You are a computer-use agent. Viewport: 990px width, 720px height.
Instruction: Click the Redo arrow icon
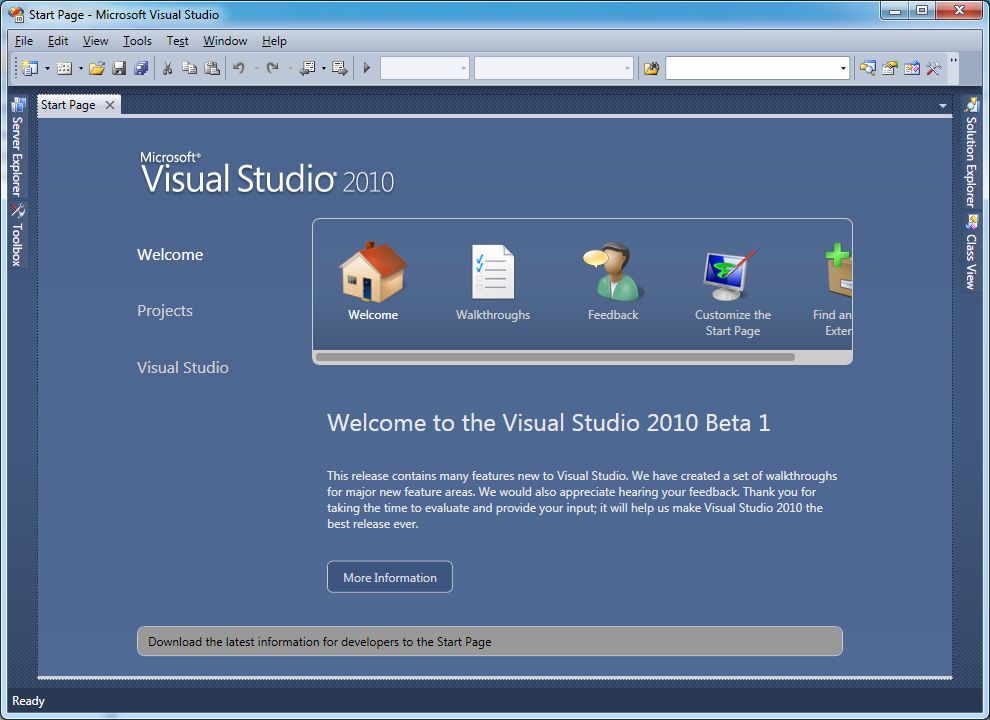pos(272,68)
